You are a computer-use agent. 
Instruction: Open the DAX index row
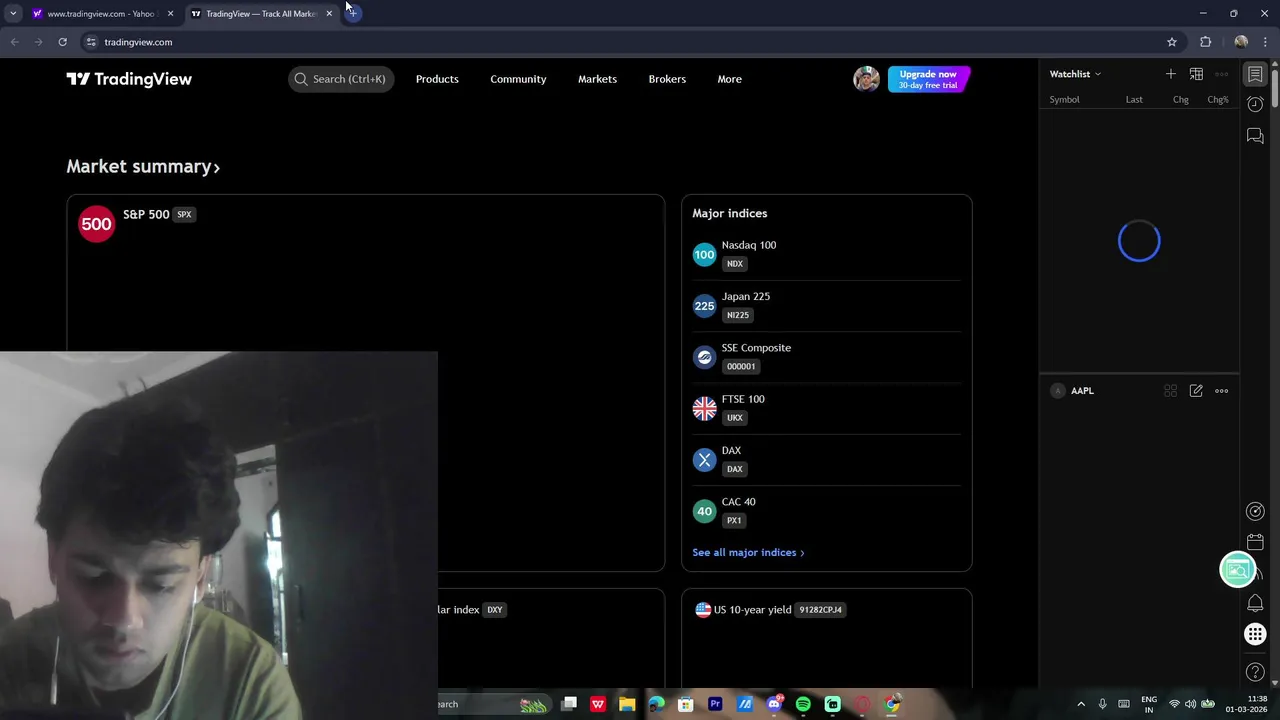826,459
